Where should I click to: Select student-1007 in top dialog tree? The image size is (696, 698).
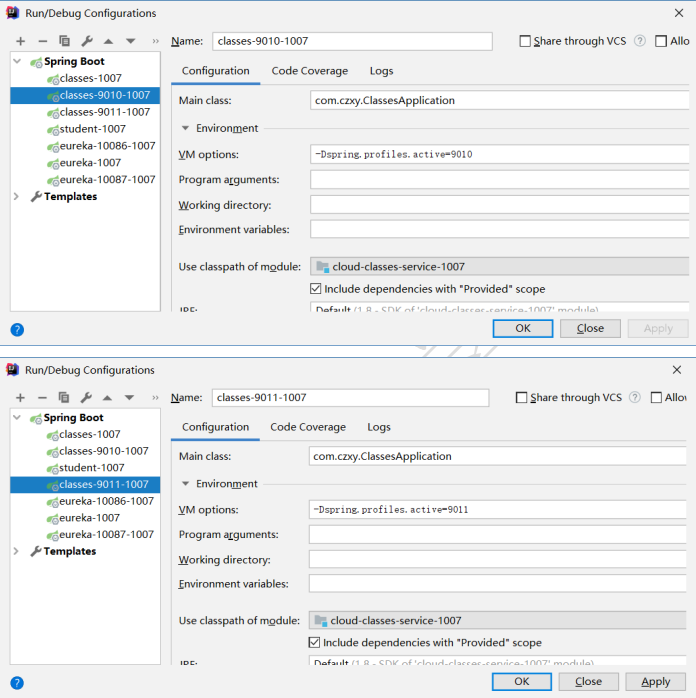tap(93, 129)
